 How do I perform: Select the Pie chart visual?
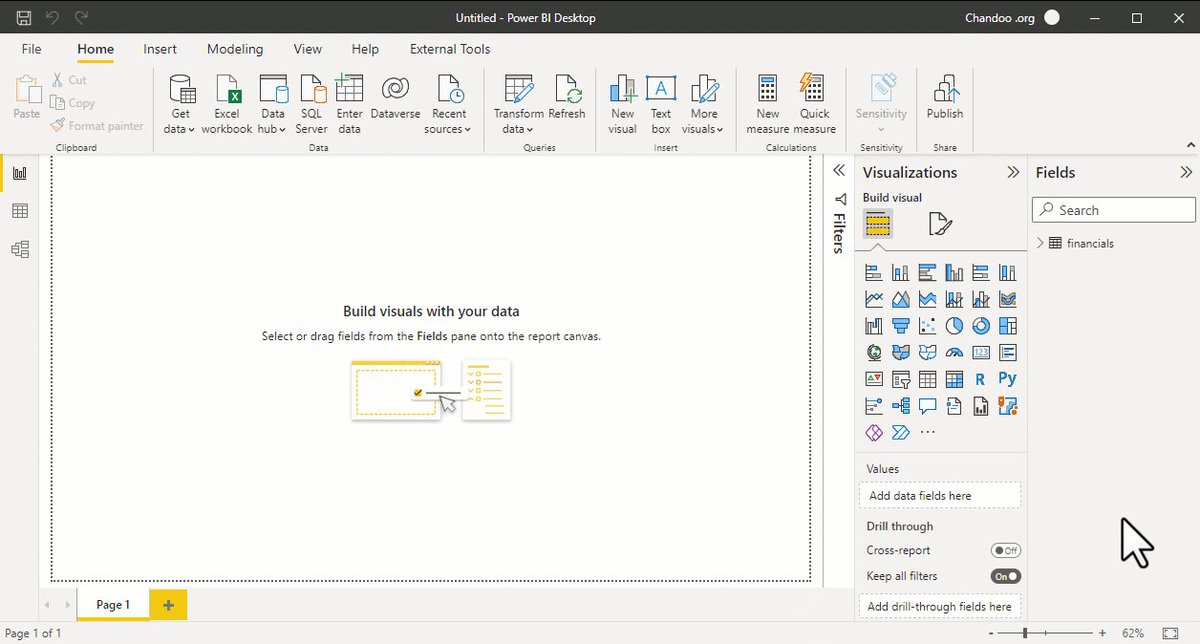click(x=954, y=326)
